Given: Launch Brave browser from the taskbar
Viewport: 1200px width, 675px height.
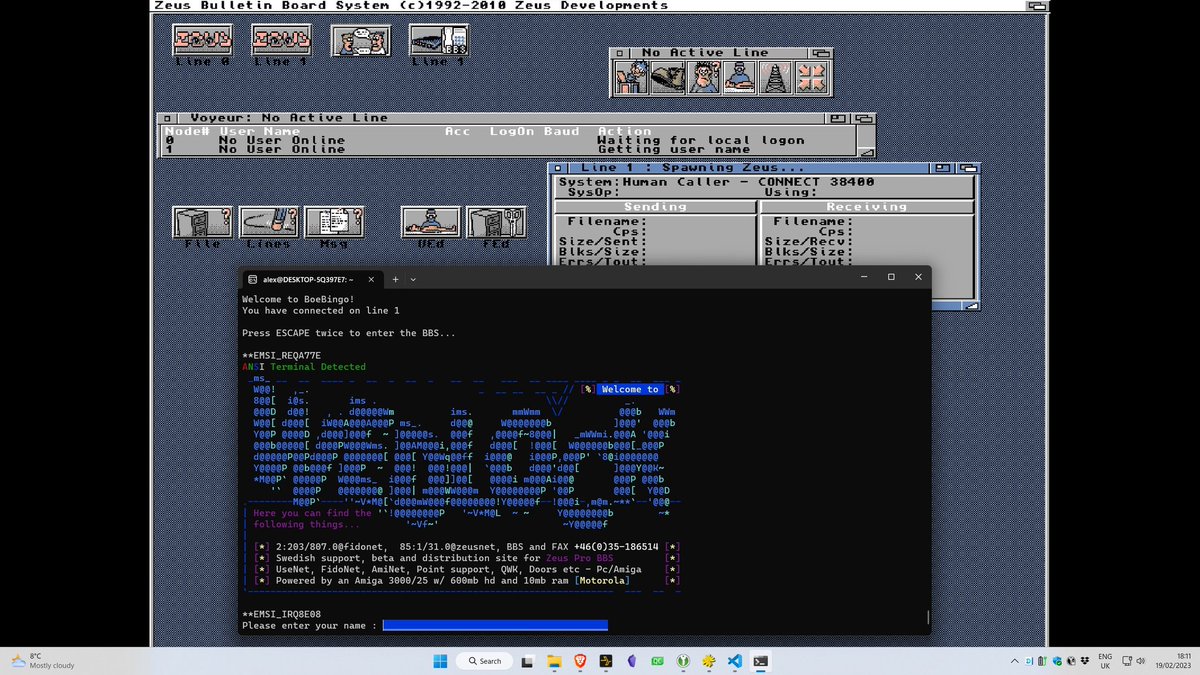Looking at the screenshot, I should pyautogui.click(x=579, y=661).
